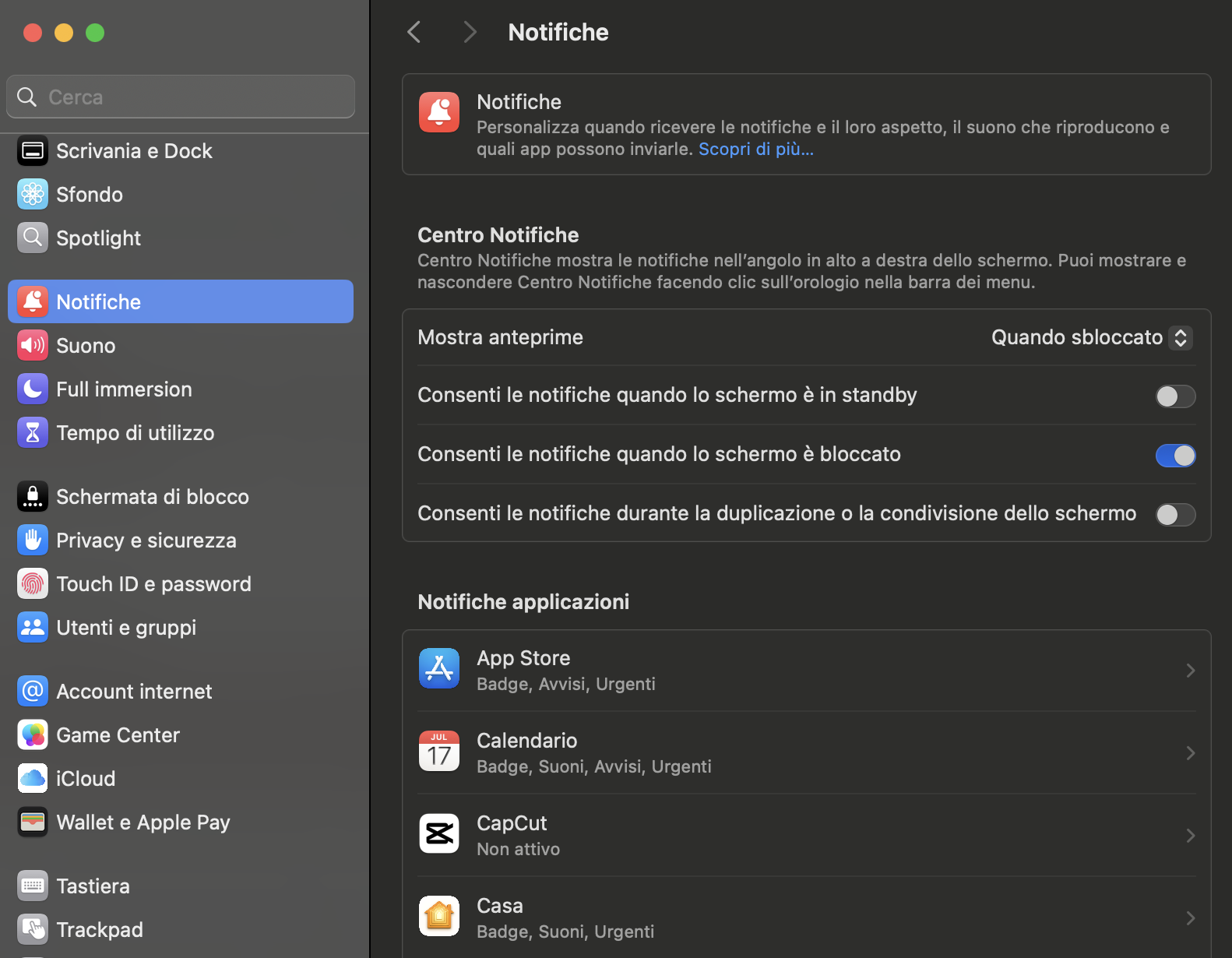Viewport: 1232px width, 958px height.
Task: Select Game Center label in sidebar
Action: (118, 735)
